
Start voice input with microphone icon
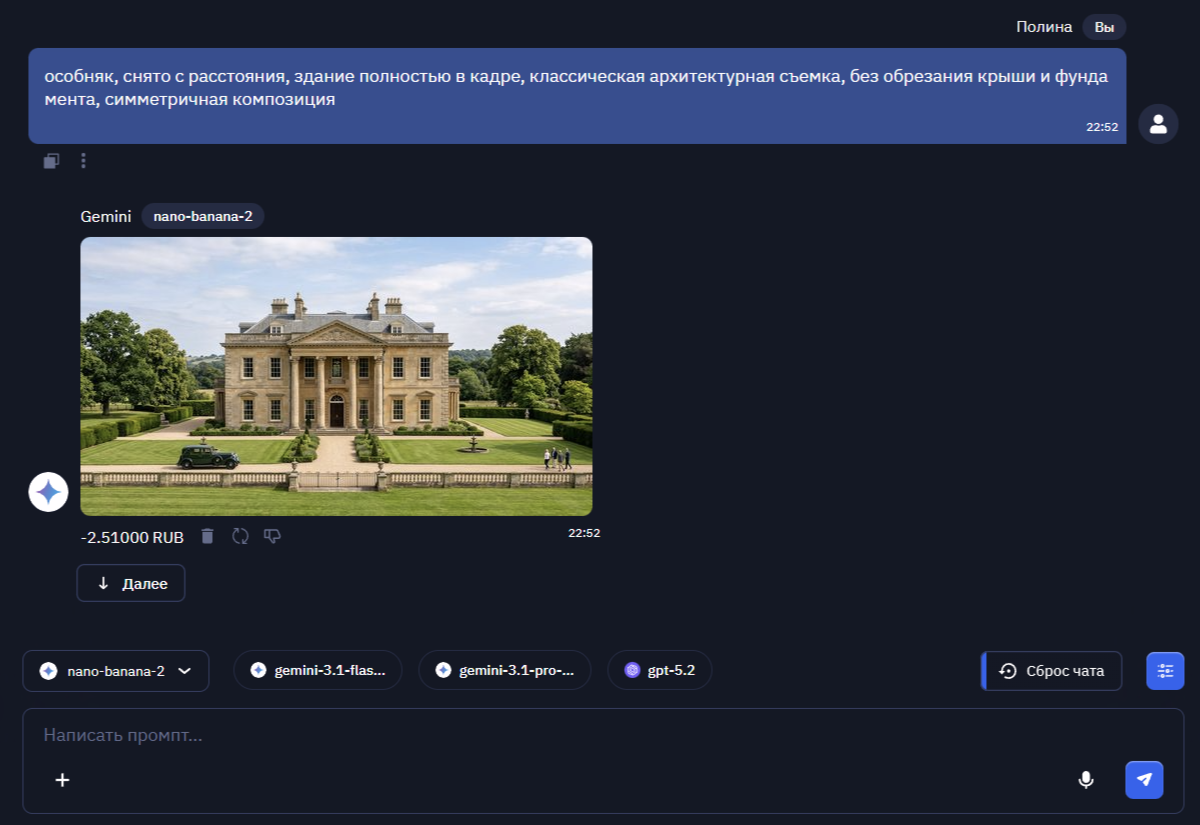pyautogui.click(x=1086, y=780)
